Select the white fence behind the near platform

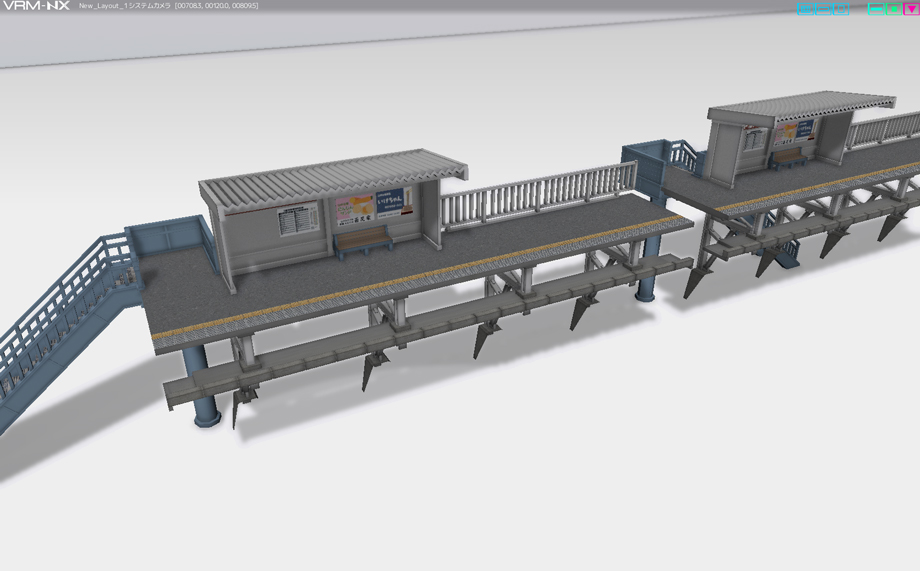pos(538,194)
